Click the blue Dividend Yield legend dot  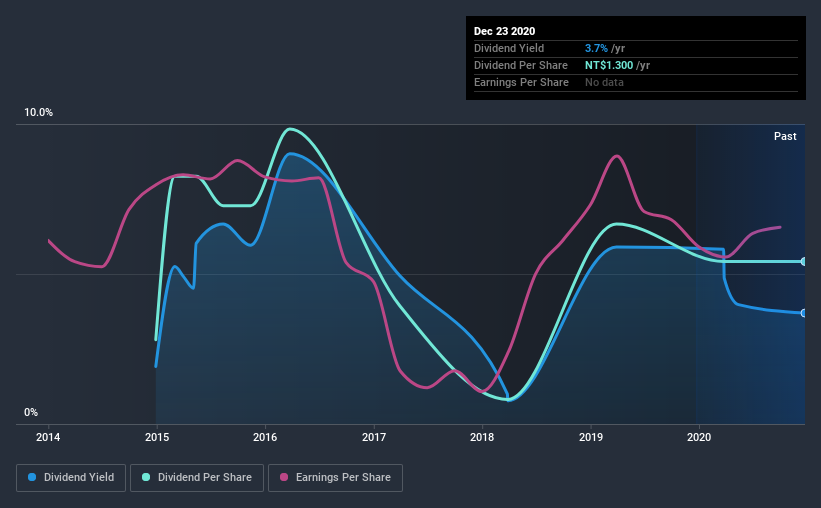coord(32,477)
